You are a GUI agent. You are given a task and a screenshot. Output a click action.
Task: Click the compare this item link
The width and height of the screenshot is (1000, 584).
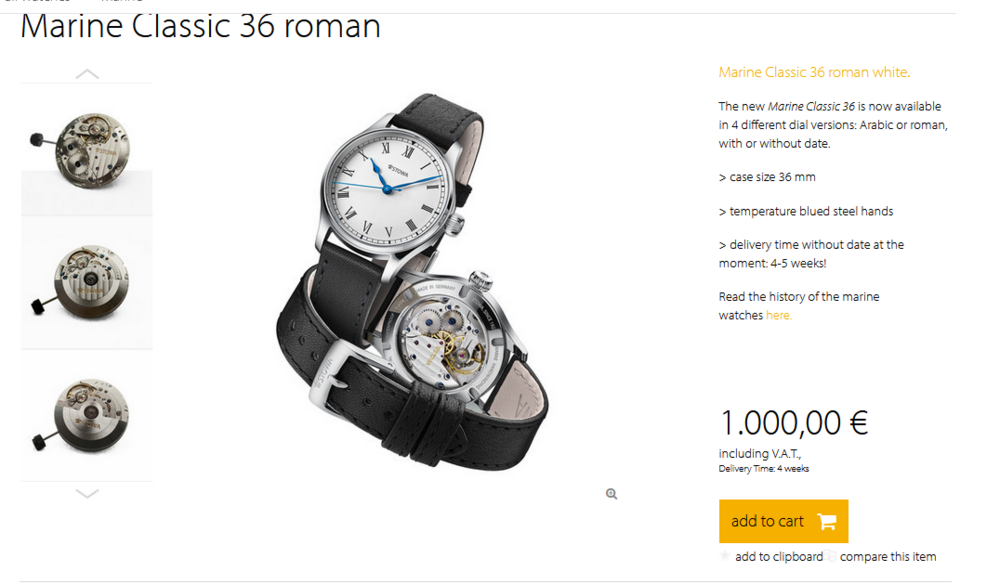(x=888, y=557)
